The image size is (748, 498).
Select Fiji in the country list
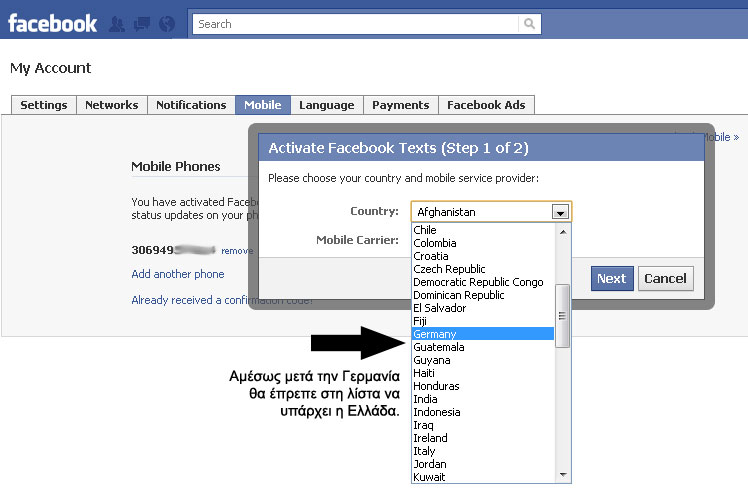[483, 321]
